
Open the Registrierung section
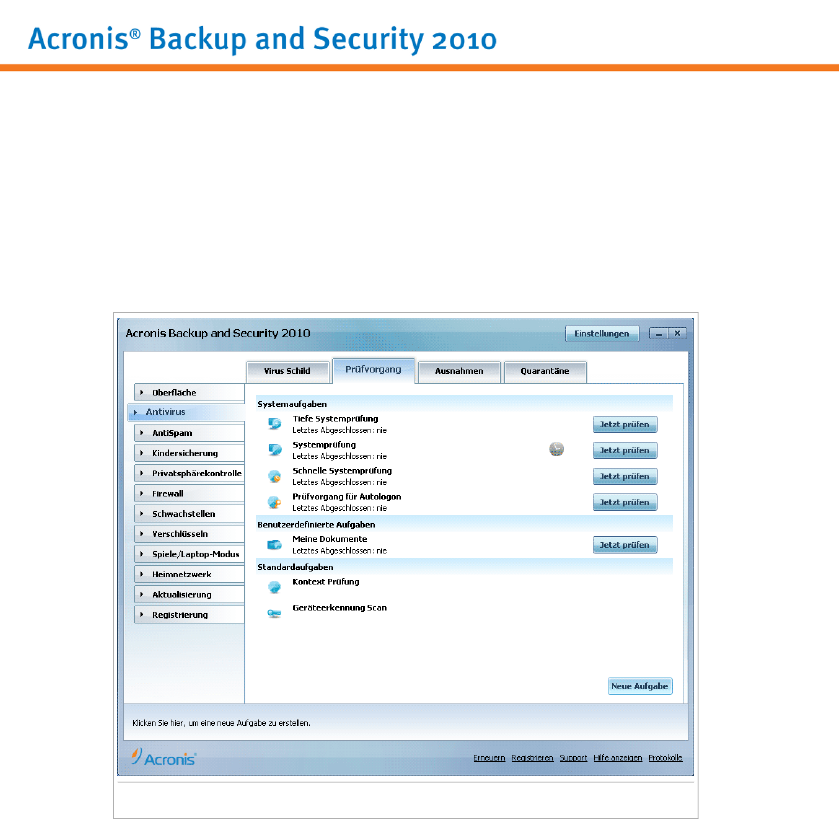coord(189,615)
